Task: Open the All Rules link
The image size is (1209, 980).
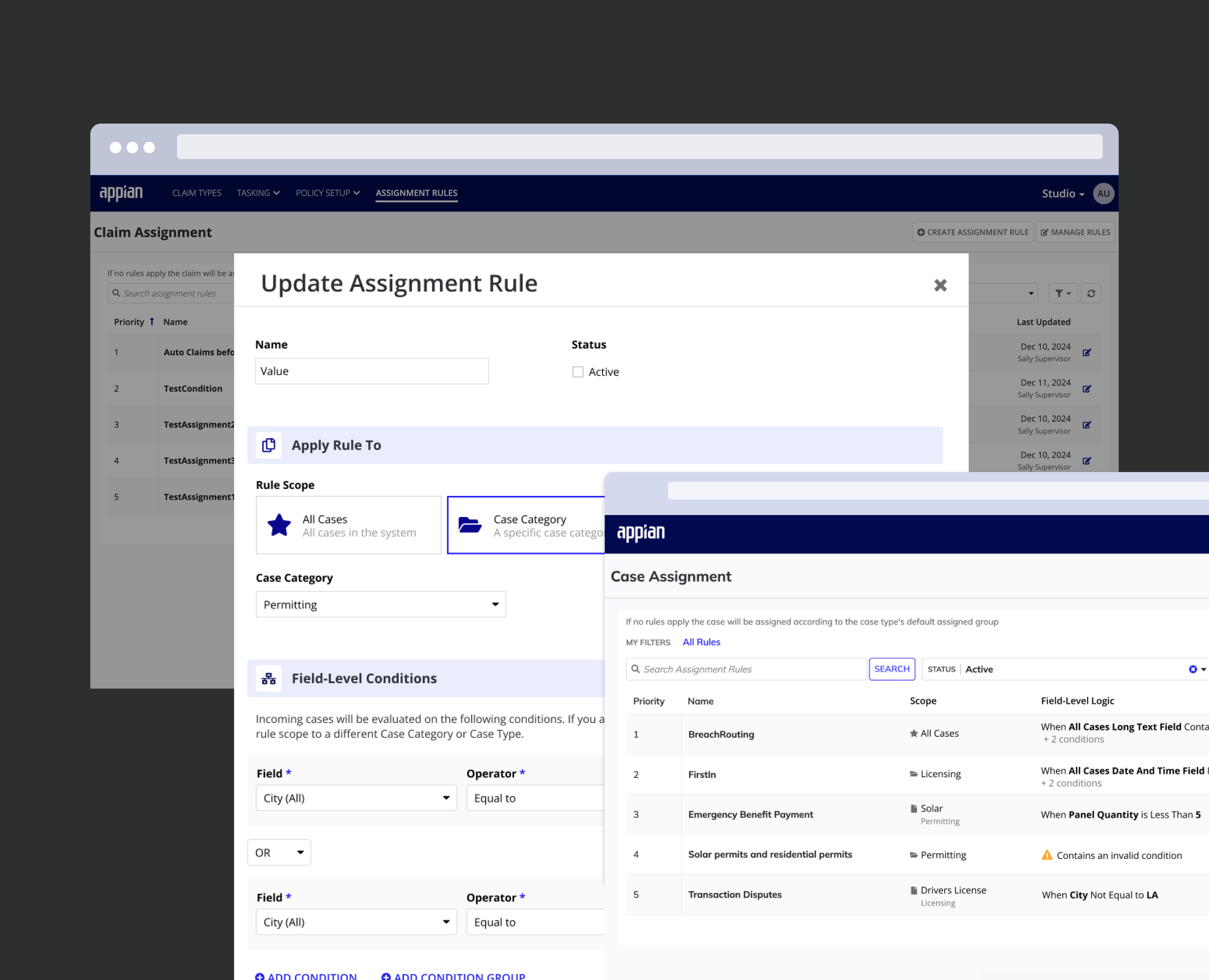Action: click(701, 642)
